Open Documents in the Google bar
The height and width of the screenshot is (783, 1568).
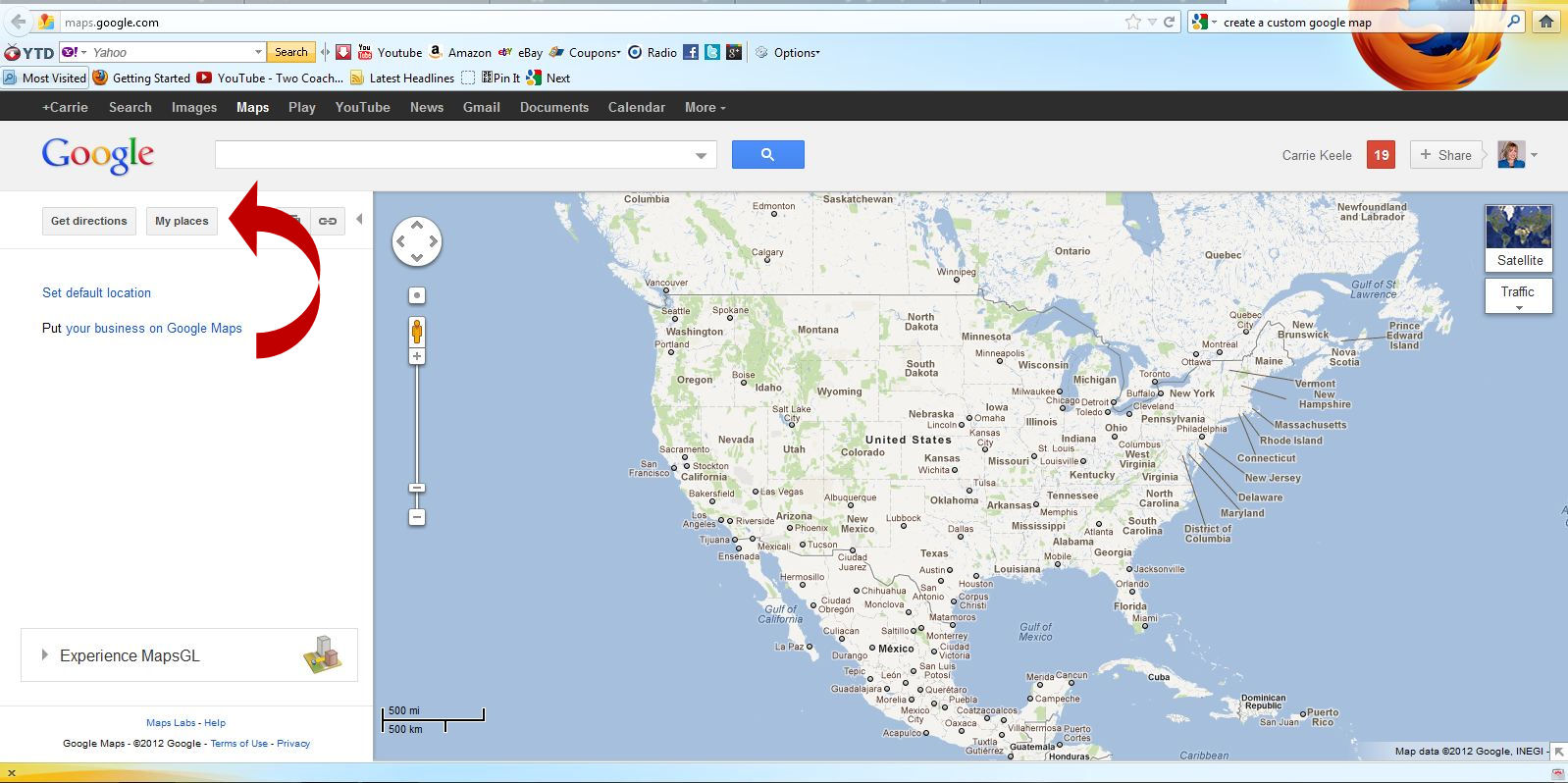pos(554,107)
